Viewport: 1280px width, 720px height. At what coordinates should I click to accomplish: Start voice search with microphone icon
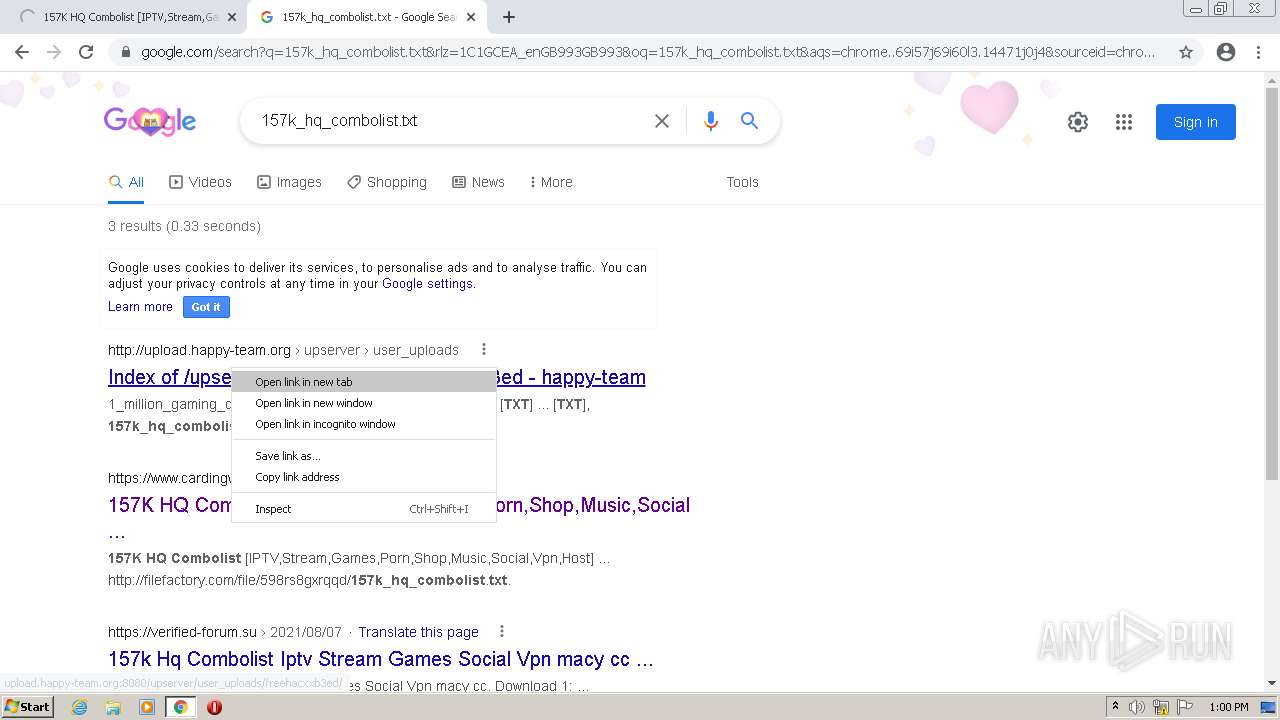coord(711,121)
